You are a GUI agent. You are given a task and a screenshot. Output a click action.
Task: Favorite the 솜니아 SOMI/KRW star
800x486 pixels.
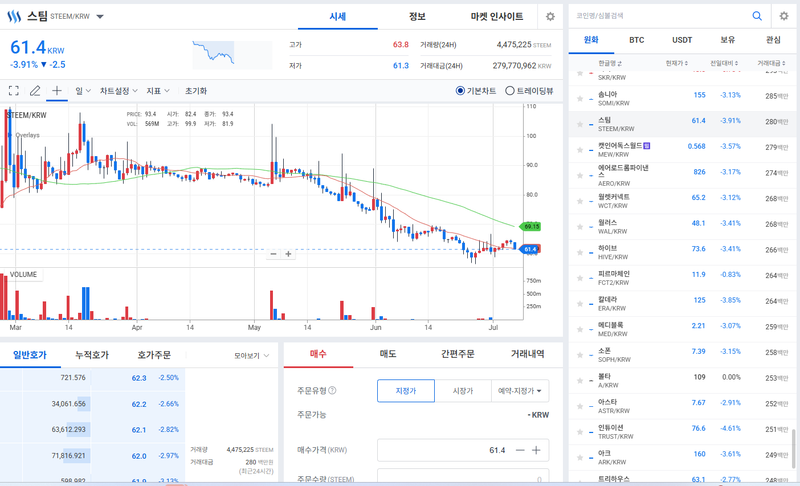(580, 98)
